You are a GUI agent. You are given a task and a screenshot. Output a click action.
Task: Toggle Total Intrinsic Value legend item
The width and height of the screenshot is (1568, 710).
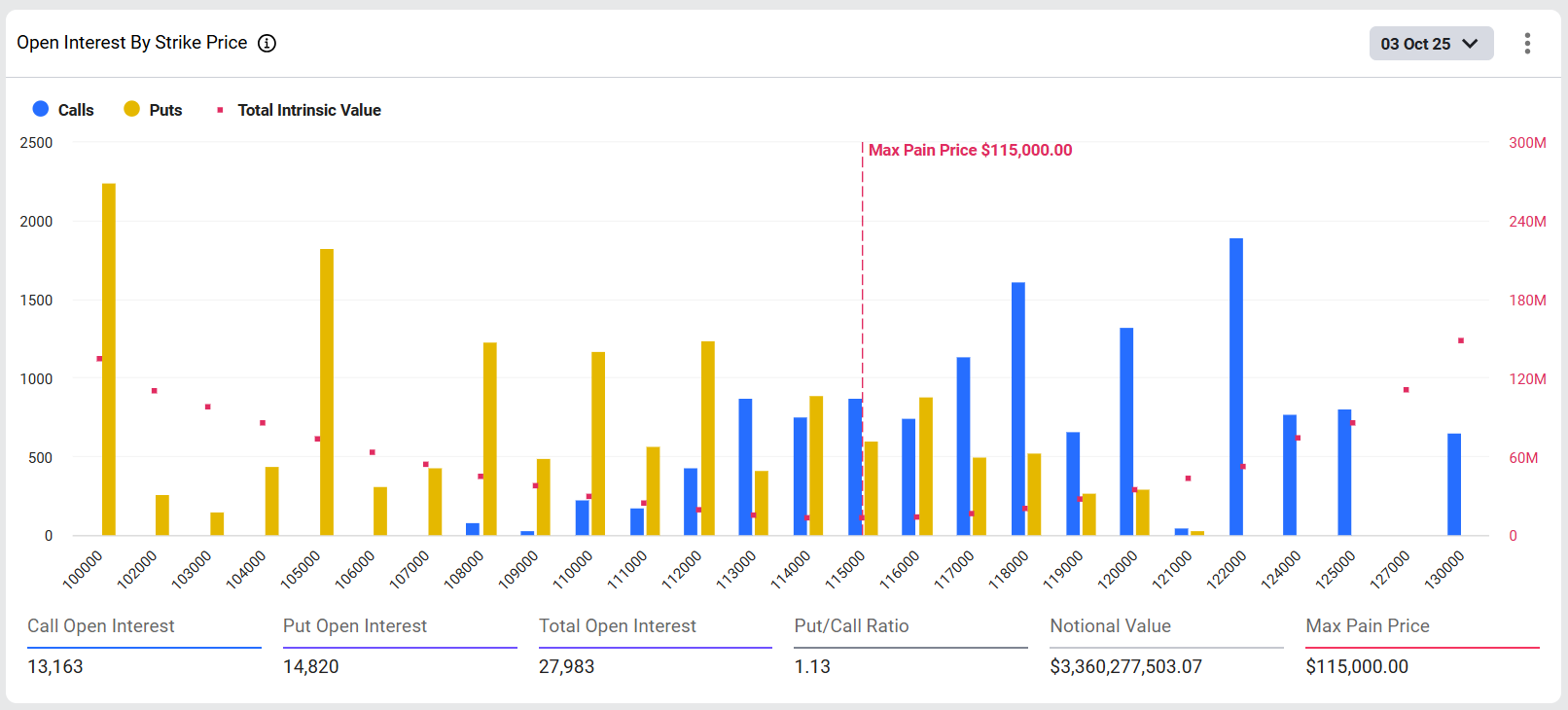(308, 110)
